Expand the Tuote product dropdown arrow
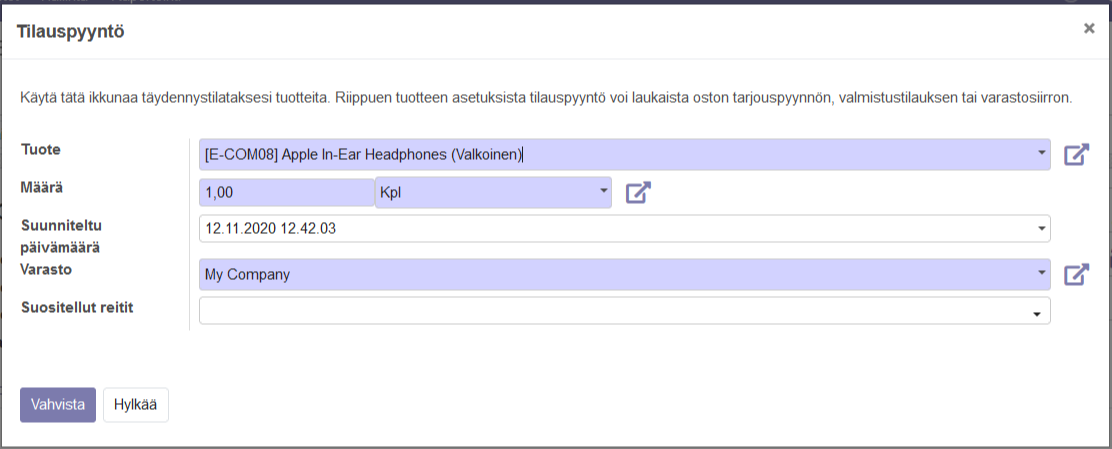 click(1041, 153)
